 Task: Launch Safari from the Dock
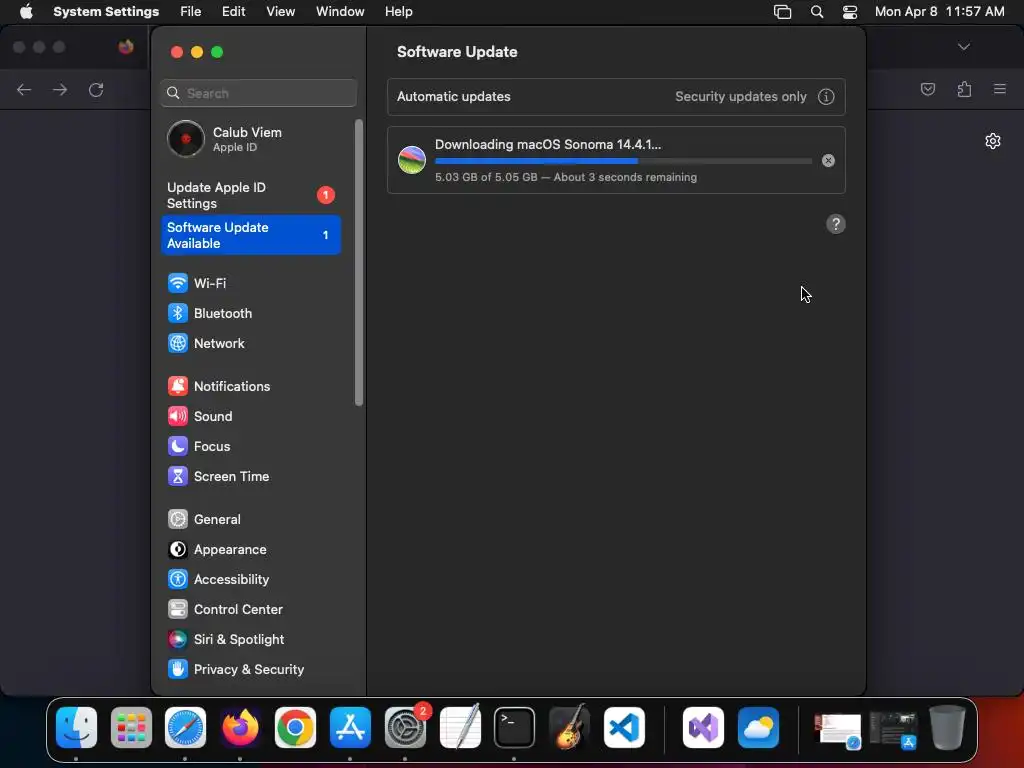[185, 728]
